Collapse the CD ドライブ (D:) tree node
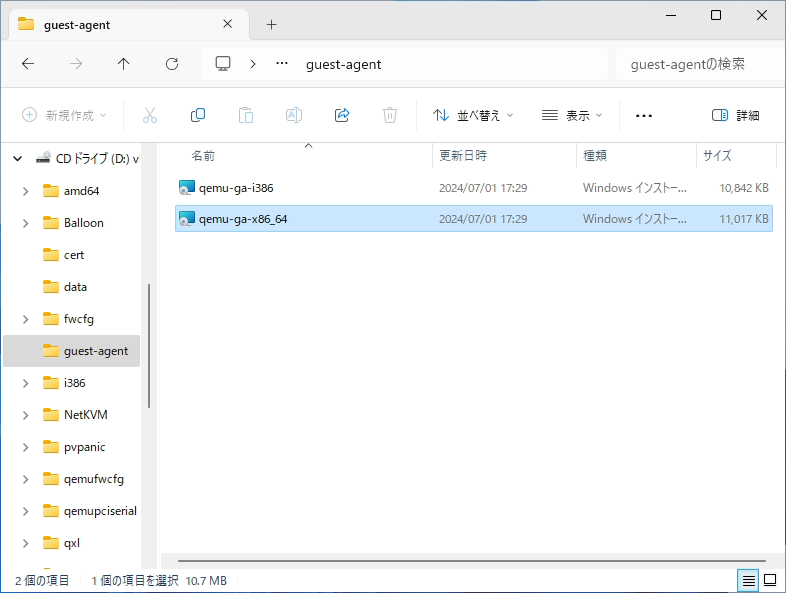786x593 pixels. [18, 159]
